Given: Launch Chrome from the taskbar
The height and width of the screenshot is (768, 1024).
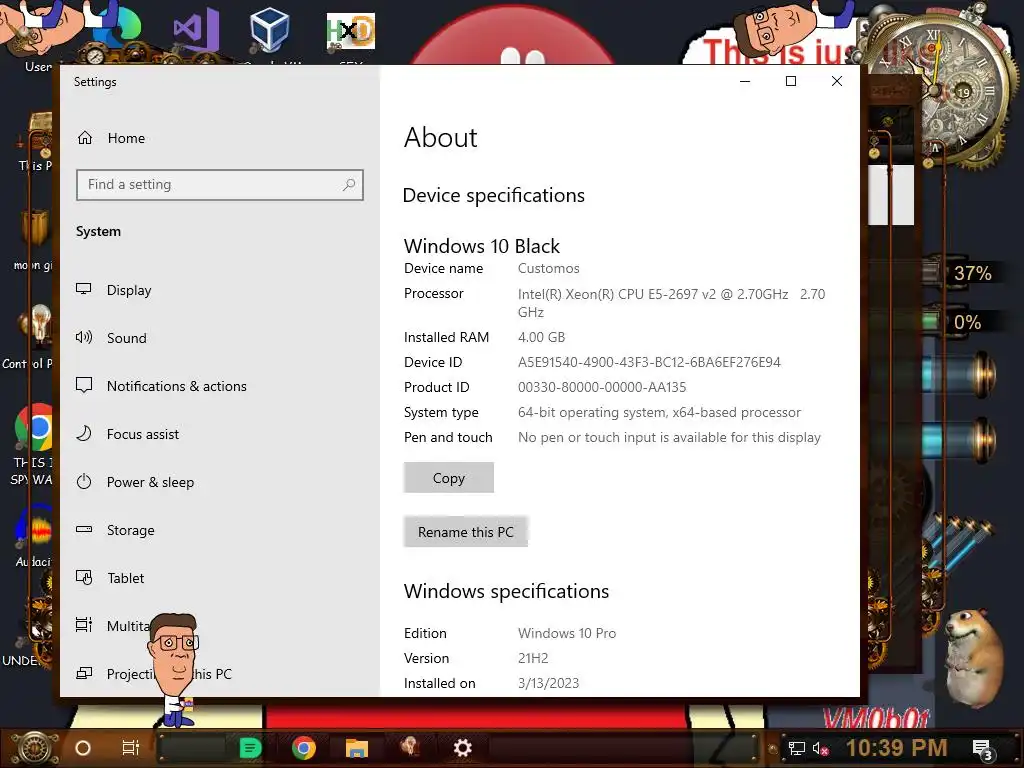Looking at the screenshot, I should (x=304, y=748).
